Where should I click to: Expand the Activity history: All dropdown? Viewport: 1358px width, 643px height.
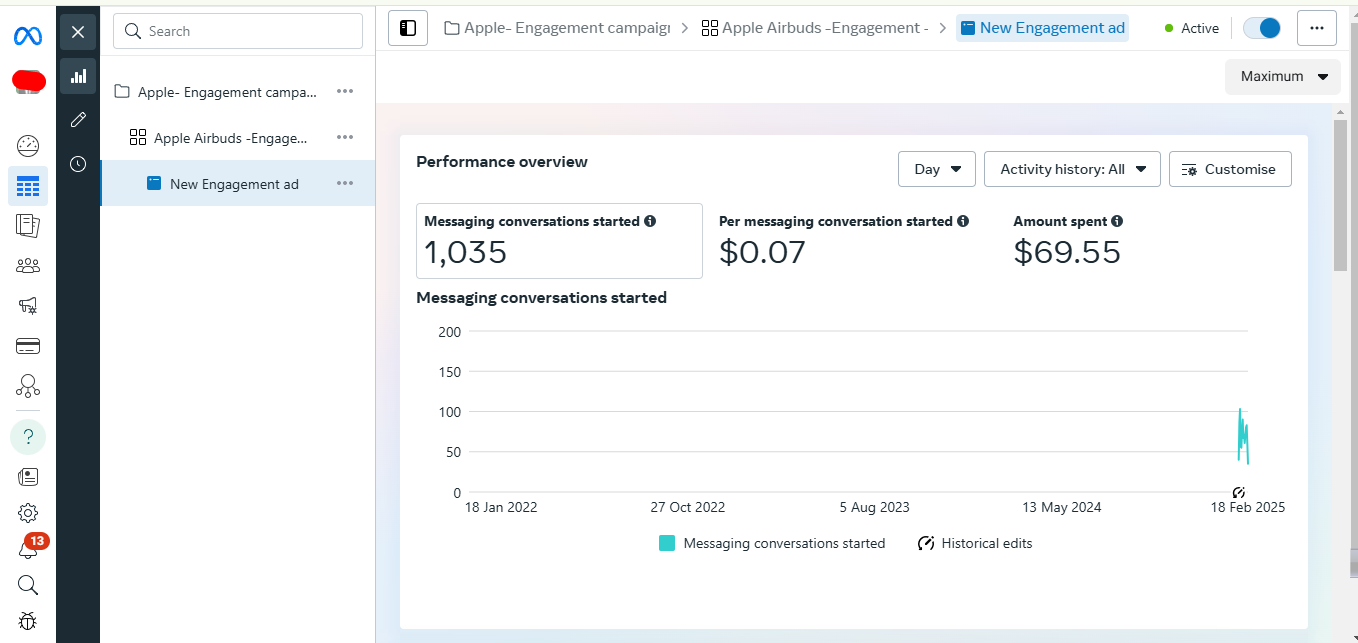pyautogui.click(x=1072, y=169)
